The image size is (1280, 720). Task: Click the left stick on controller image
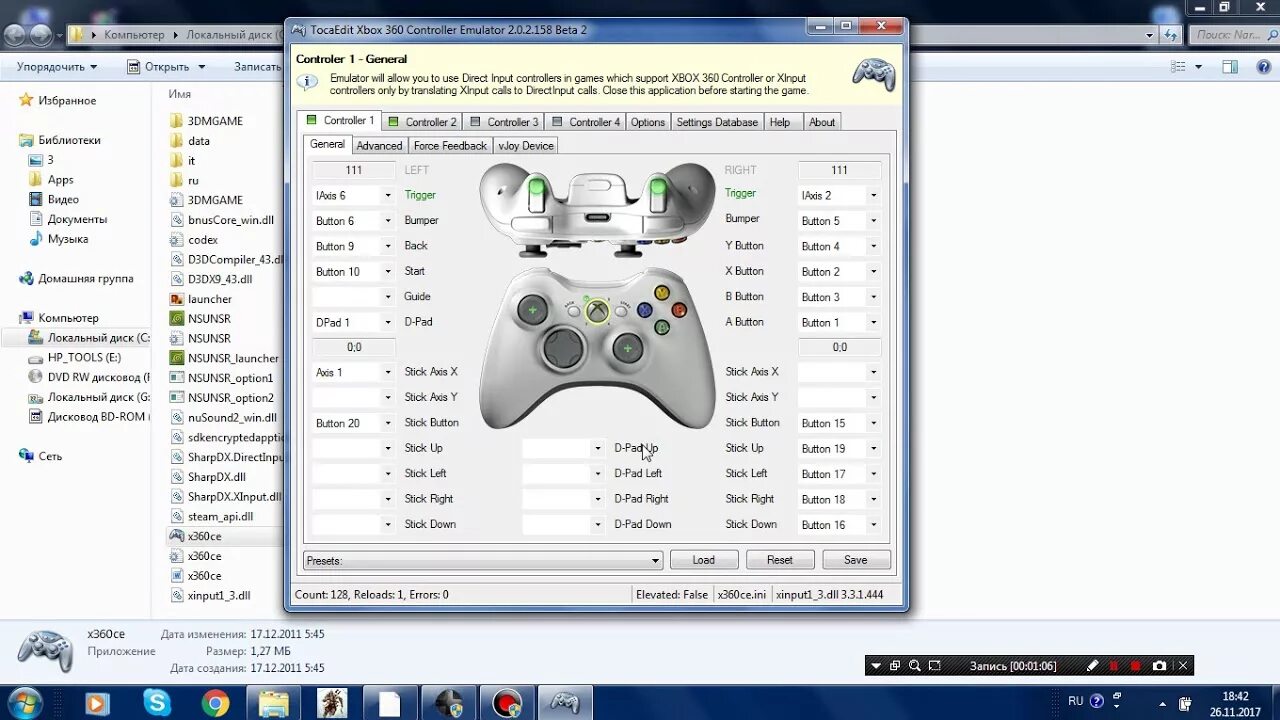532,311
